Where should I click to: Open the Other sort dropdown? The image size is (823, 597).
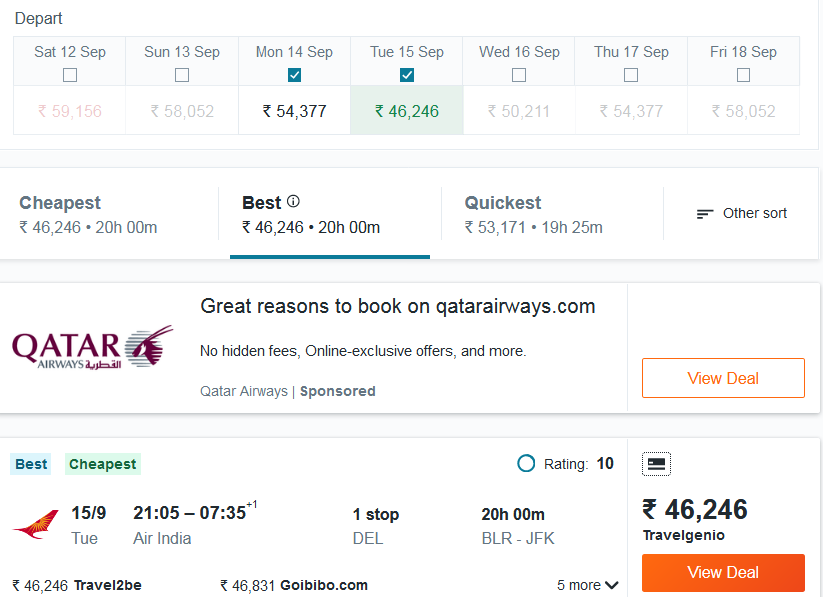pos(742,213)
